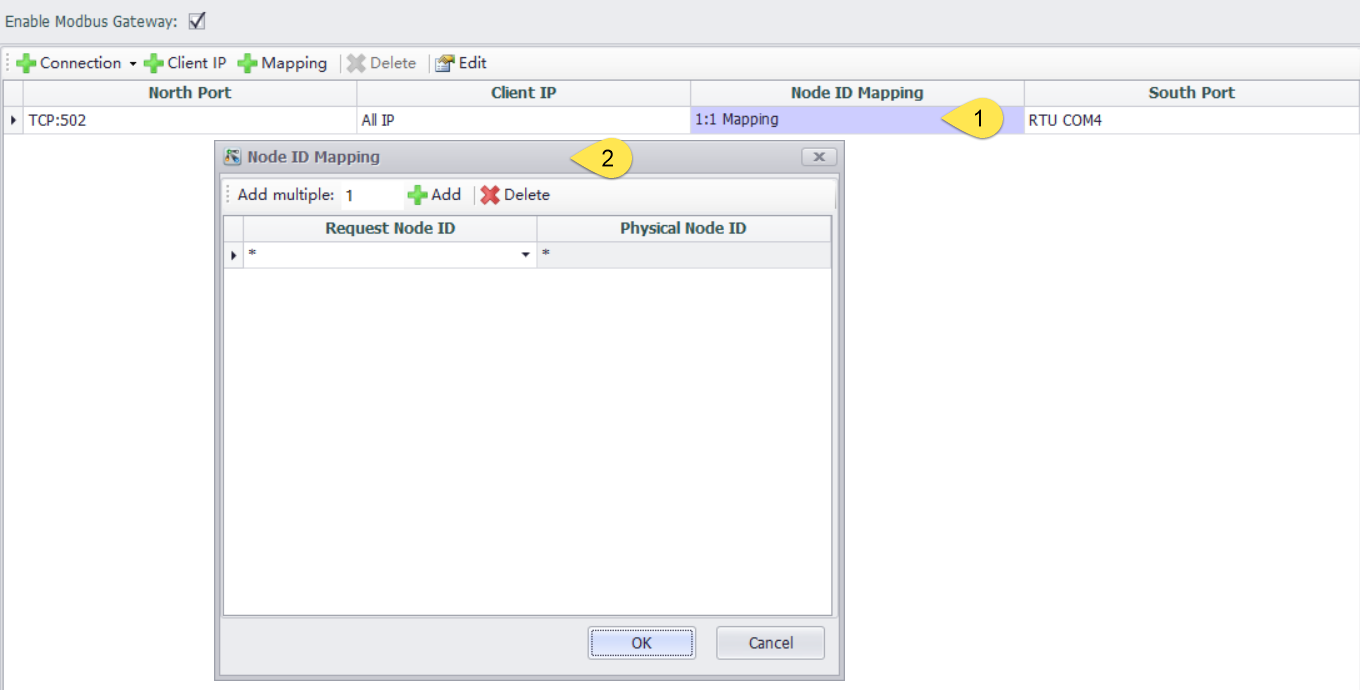Click the Edit toolbar icon
Viewport: 1360px width, 690px height.
tap(445, 63)
